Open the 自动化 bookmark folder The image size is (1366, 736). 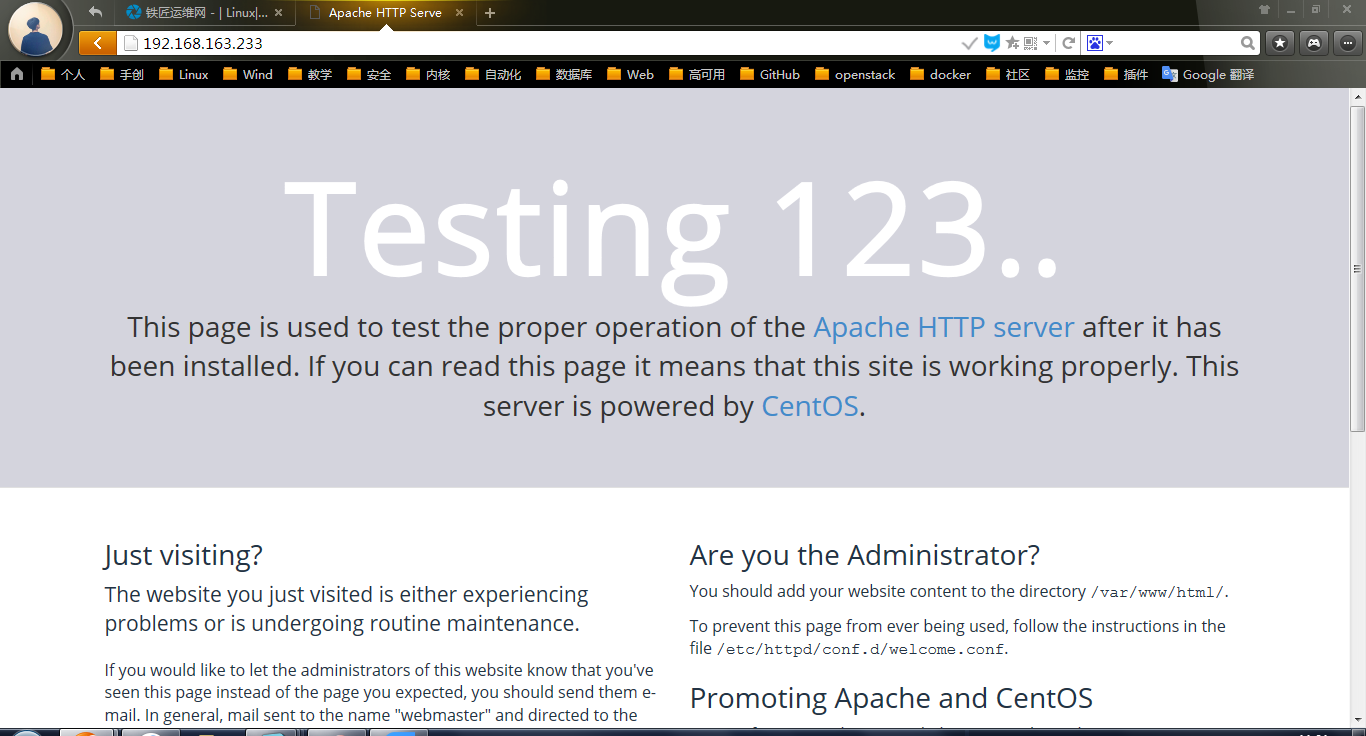point(493,74)
